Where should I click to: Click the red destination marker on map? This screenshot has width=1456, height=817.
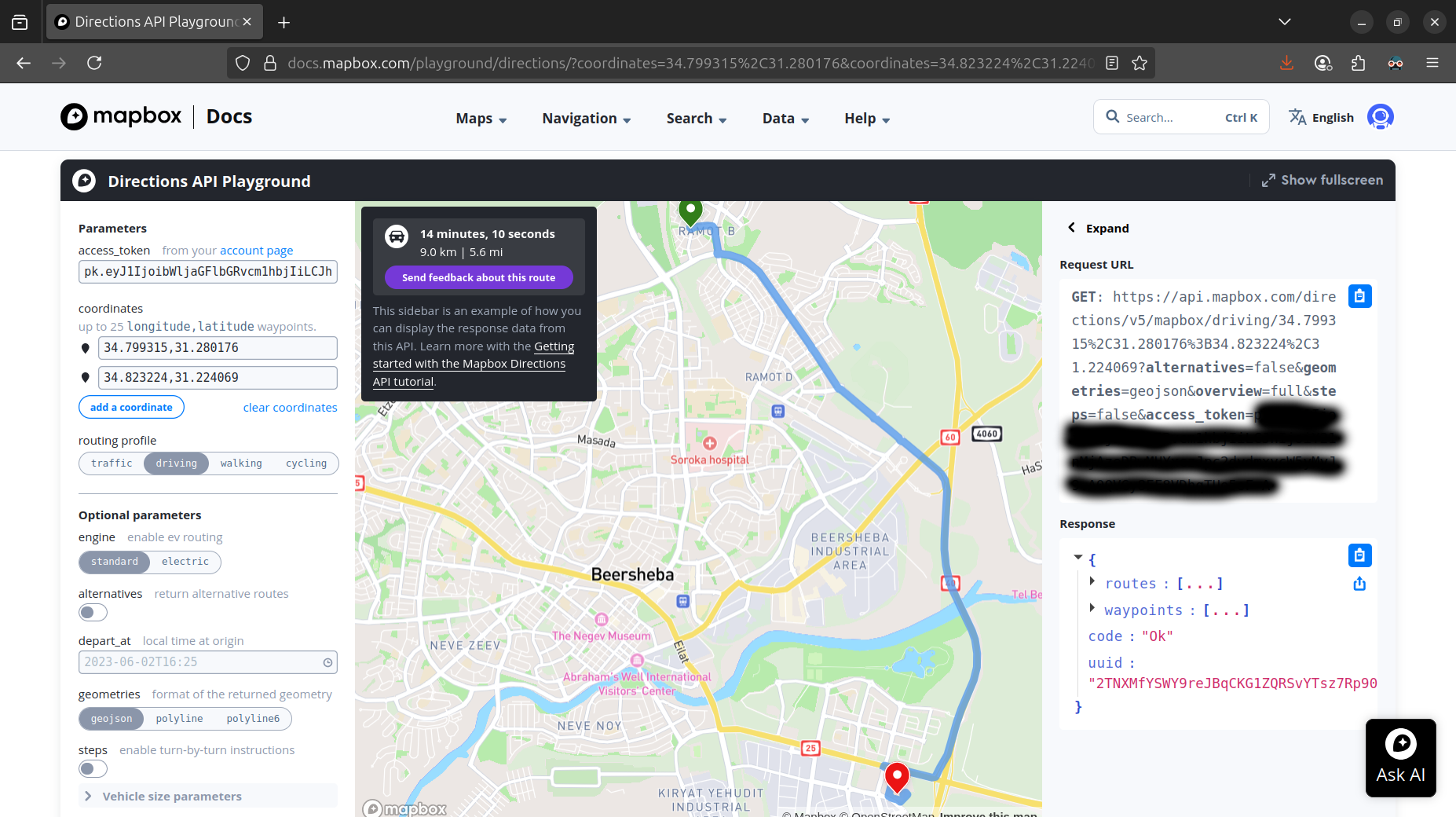pyautogui.click(x=897, y=775)
